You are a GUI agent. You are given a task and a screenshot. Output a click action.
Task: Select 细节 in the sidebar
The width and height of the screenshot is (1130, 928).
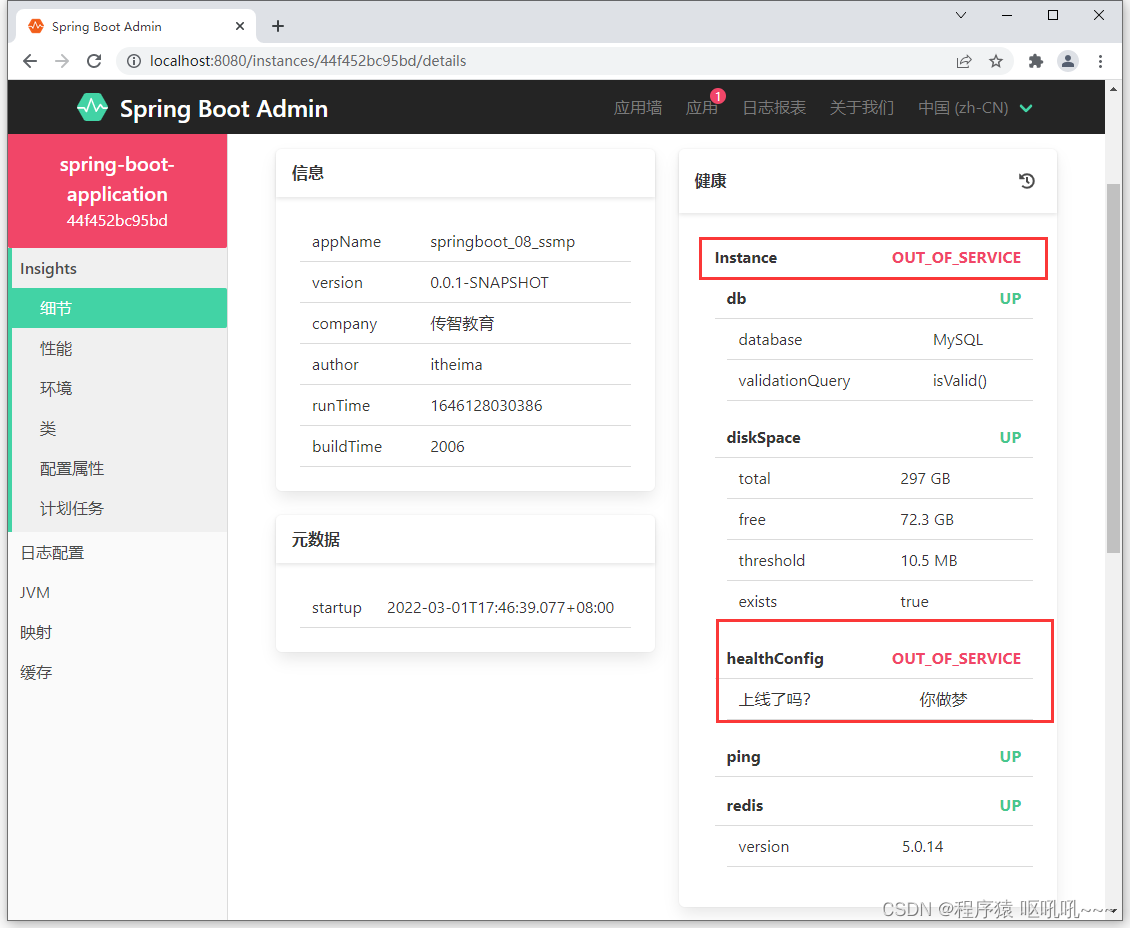tap(119, 308)
